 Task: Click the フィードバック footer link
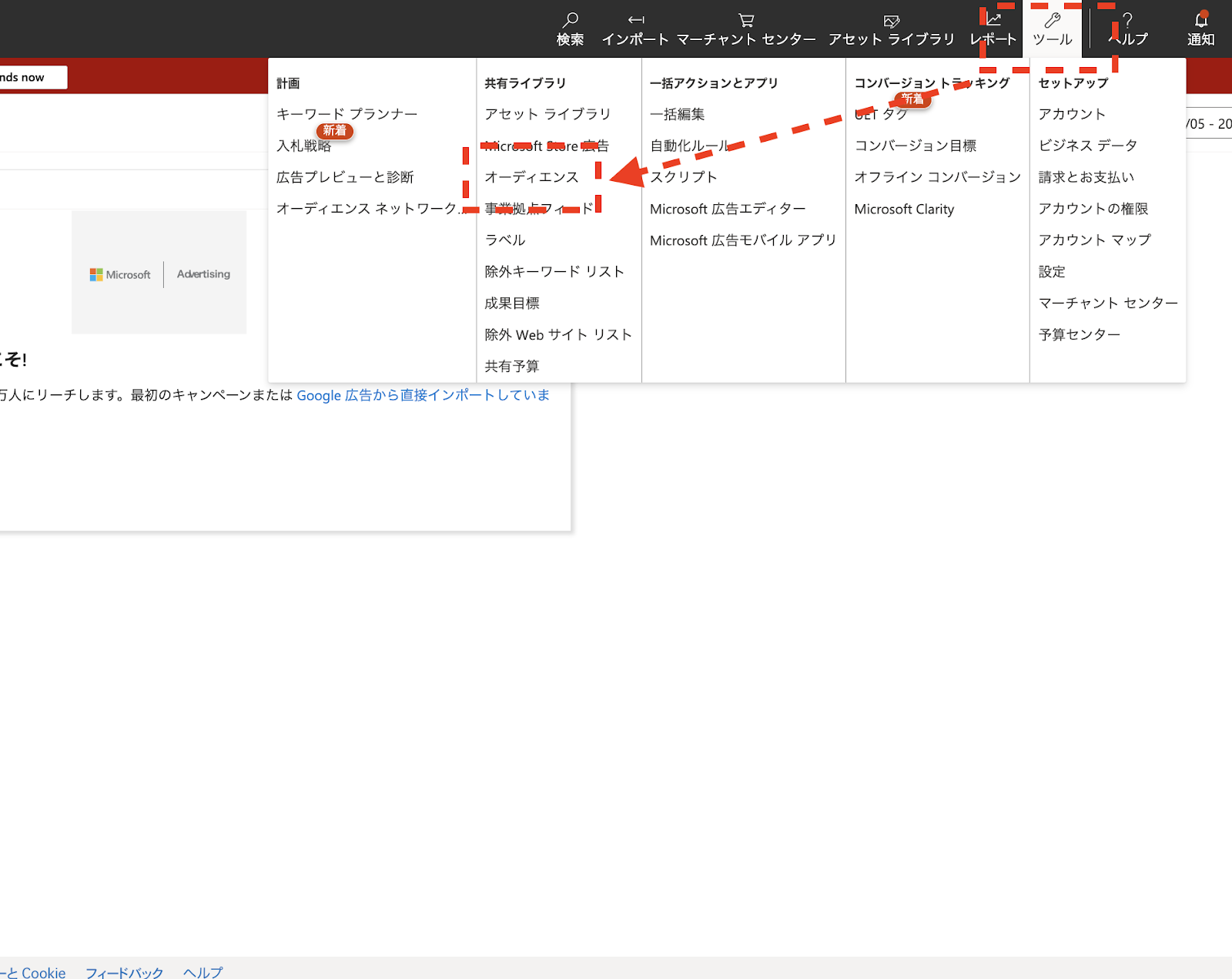coord(125,973)
